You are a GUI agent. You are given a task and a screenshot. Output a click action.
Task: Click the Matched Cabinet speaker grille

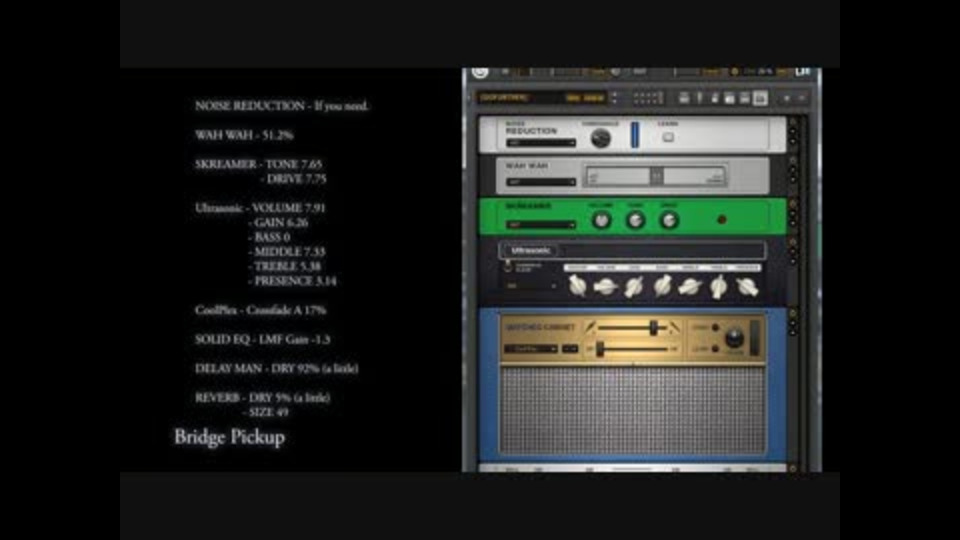click(x=633, y=410)
